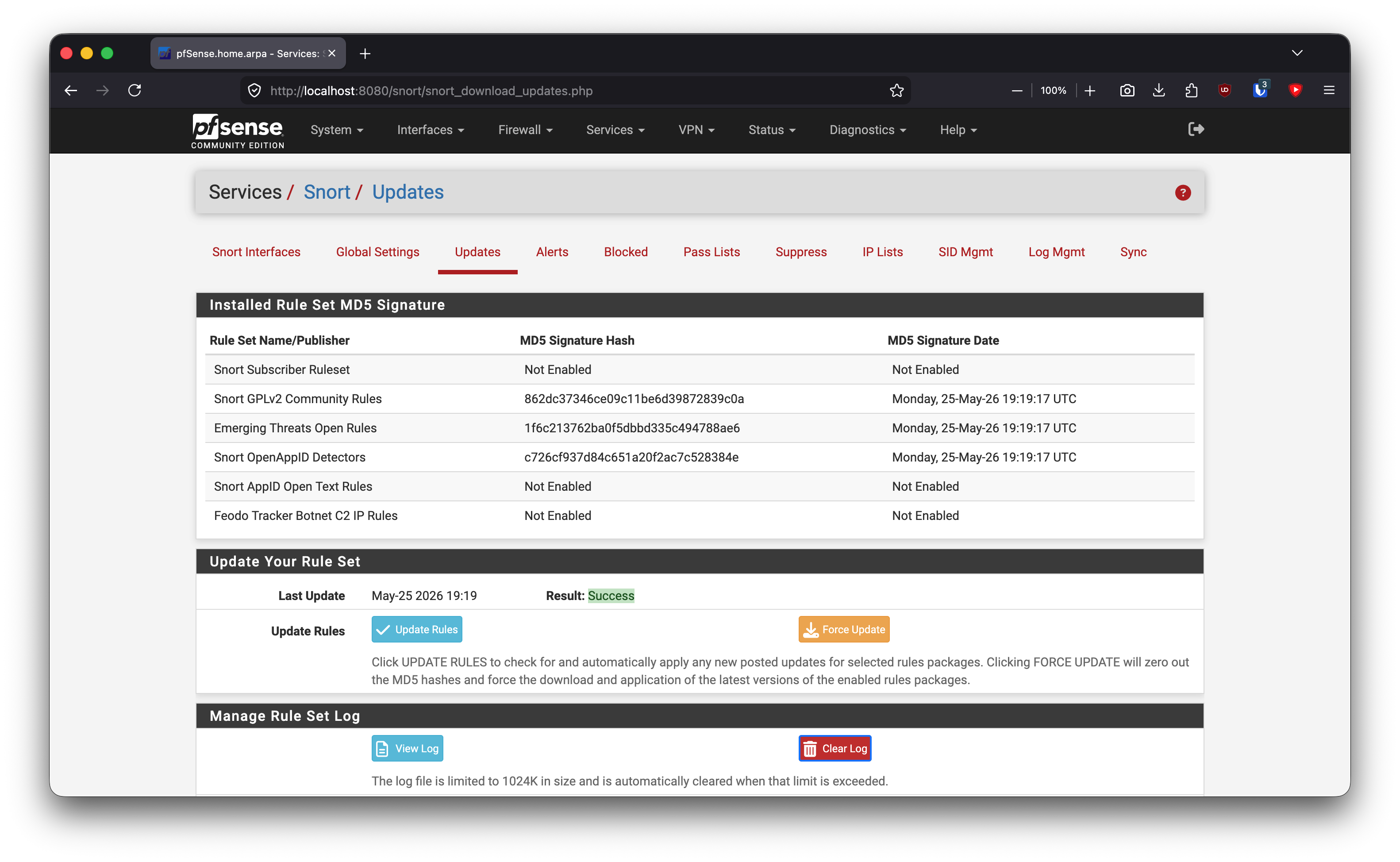The width and height of the screenshot is (1400, 862).
Task: Zoom out using the minus button
Action: [1016, 90]
